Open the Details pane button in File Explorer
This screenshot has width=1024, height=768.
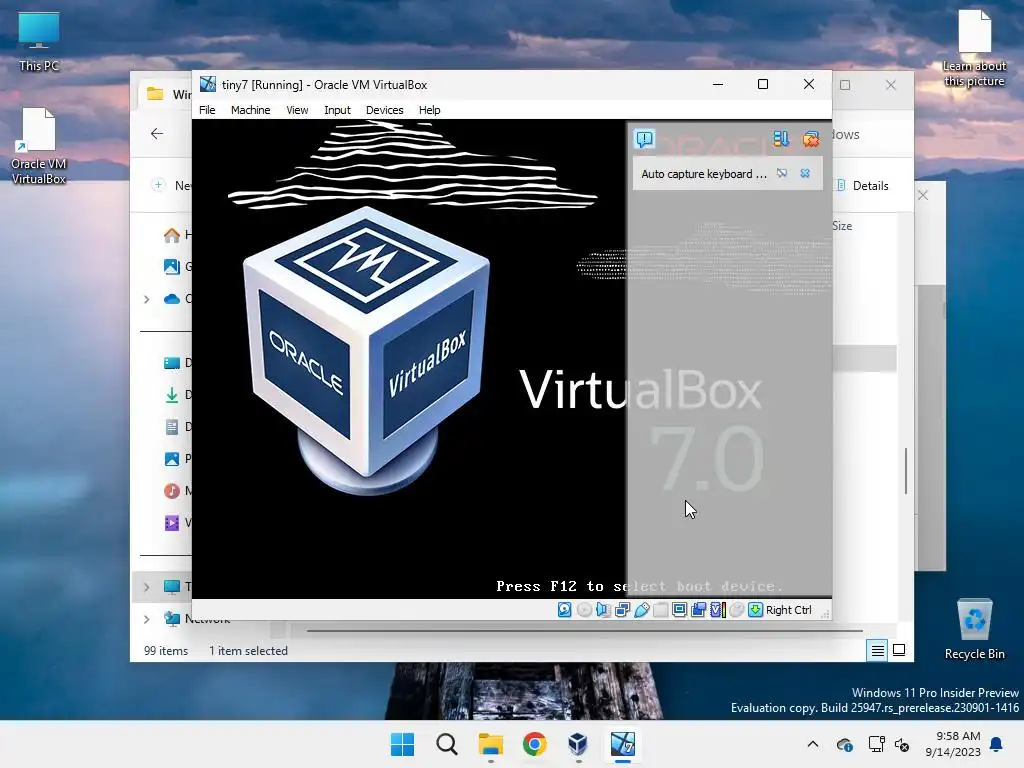coord(862,185)
